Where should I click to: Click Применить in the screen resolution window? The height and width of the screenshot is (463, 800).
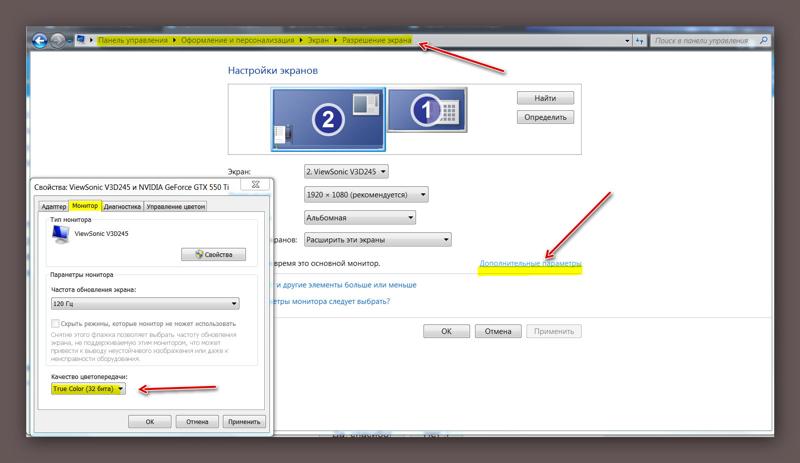554,331
